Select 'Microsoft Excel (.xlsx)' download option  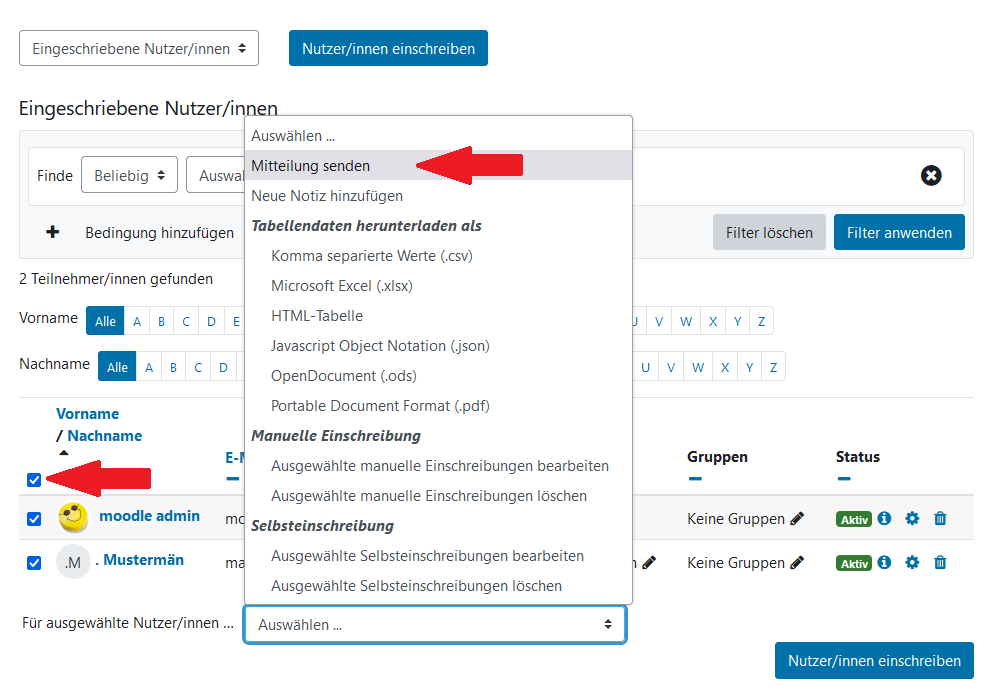click(342, 286)
